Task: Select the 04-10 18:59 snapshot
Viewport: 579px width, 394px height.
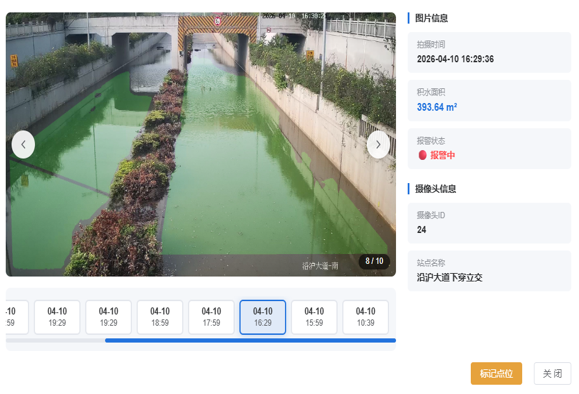Action: click(160, 317)
